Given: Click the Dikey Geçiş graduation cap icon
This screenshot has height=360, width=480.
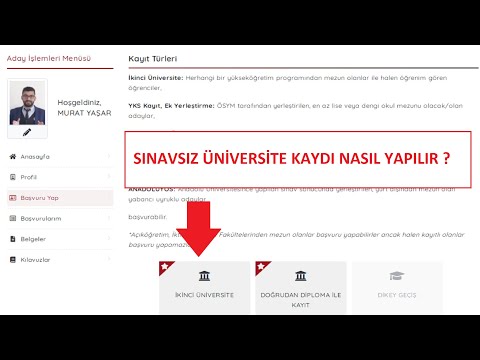Looking at the screenshot, I should click(397, 276).
